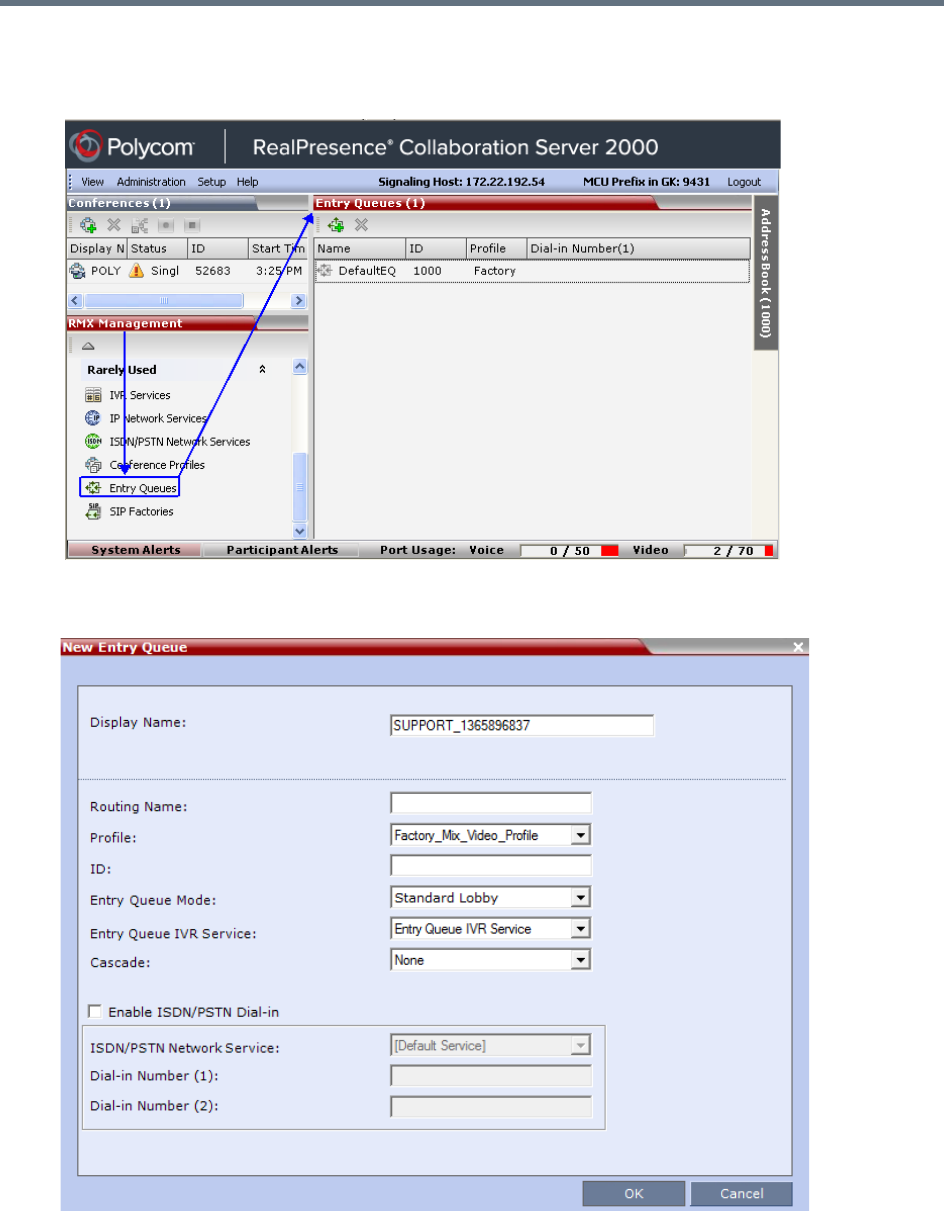Open the Help menu

click(247, 182)
